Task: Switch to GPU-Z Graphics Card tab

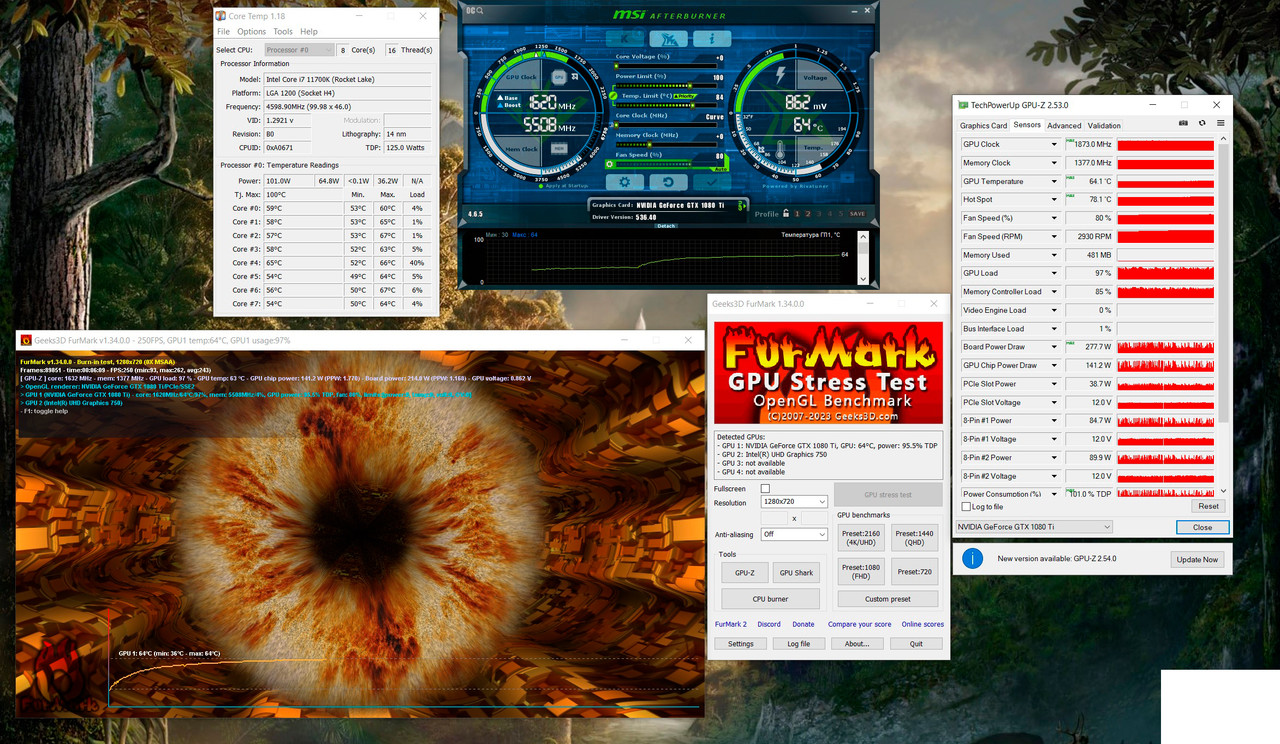Action: tap(983, 125)
